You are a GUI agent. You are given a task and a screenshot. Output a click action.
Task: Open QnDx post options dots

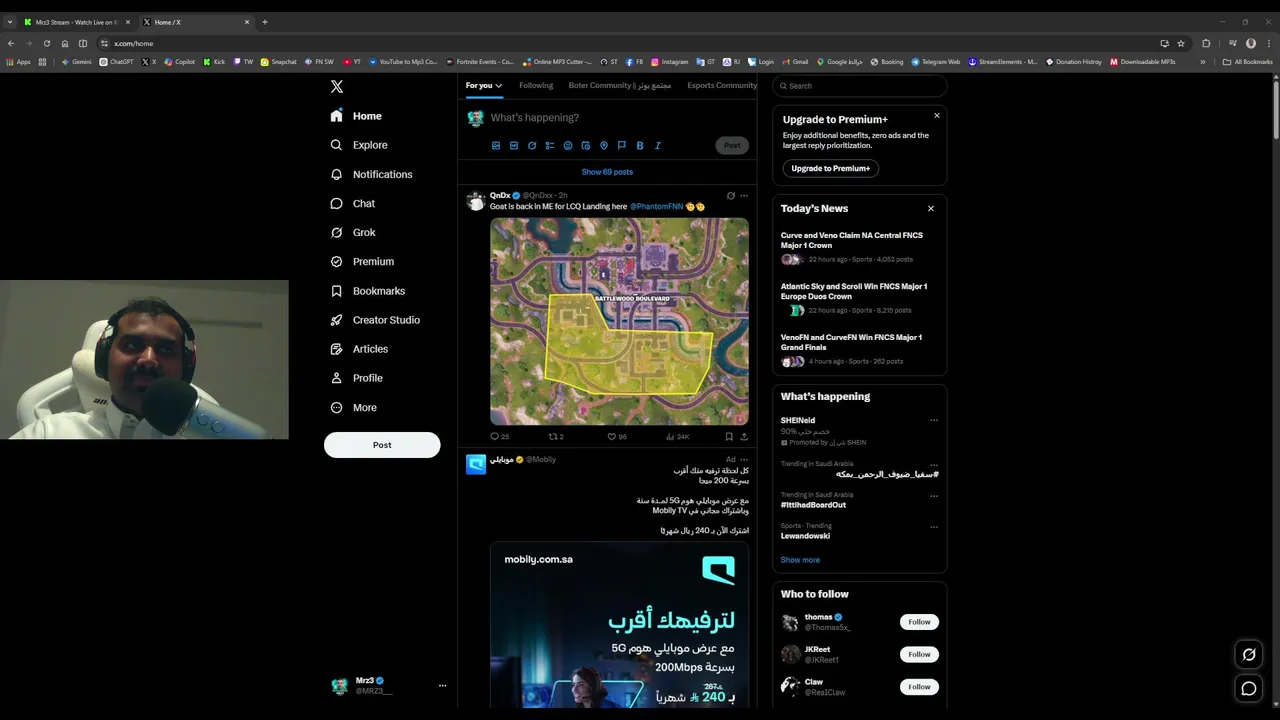click(x=744, y=196)
